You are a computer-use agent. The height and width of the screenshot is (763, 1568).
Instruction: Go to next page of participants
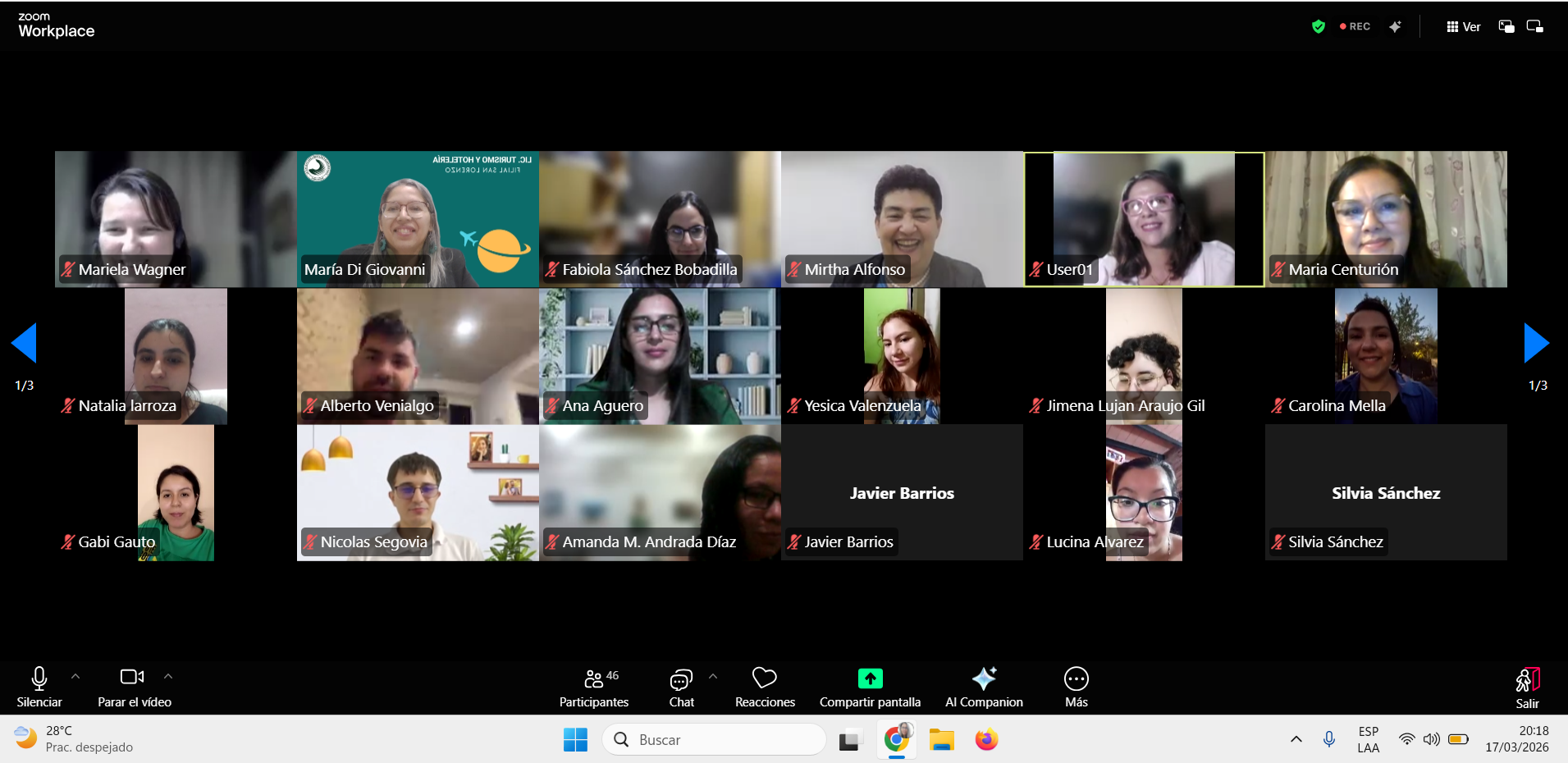[1536, 343]
